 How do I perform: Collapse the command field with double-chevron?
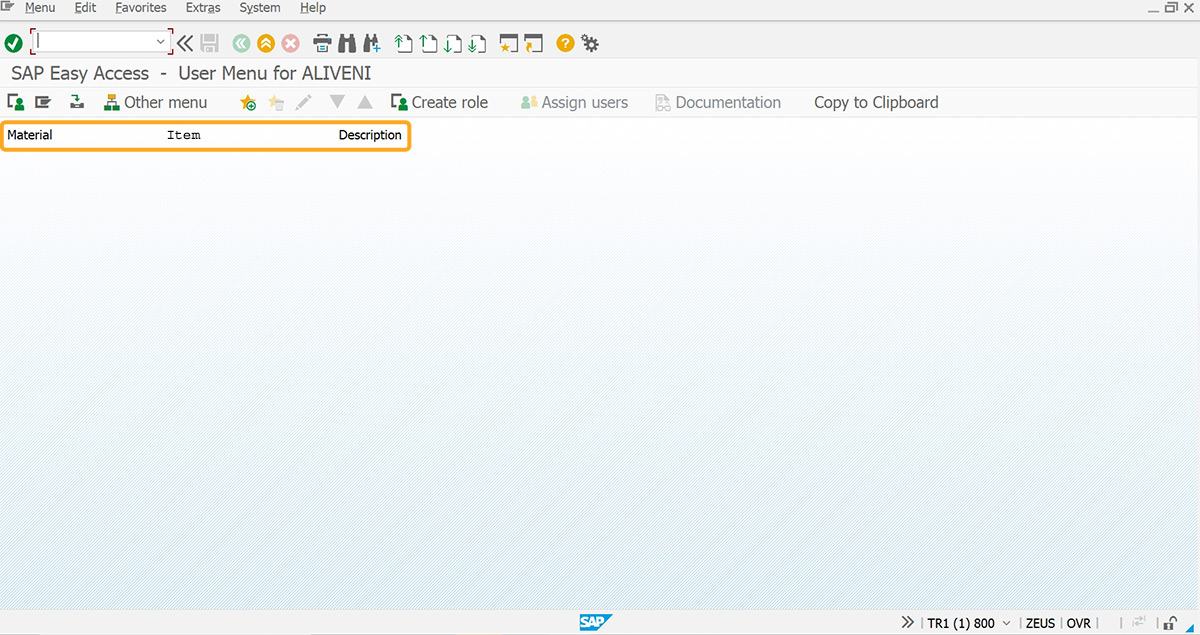click(185, 43)
